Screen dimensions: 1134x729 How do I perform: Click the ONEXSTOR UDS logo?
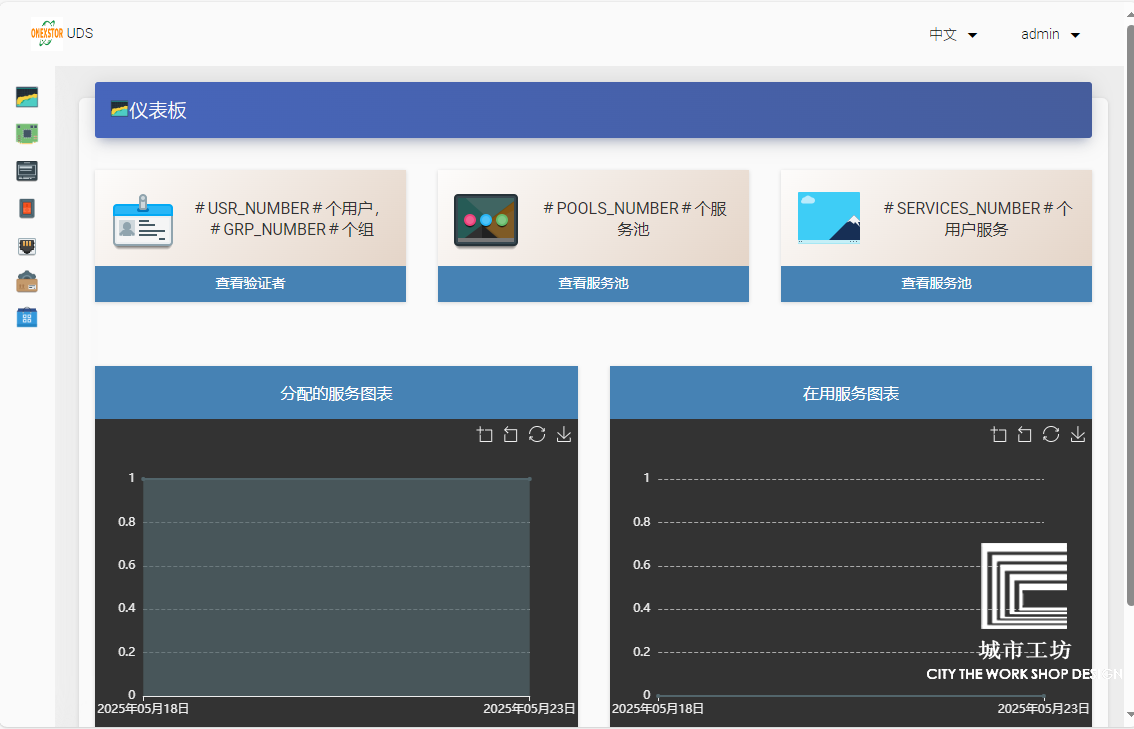pos(62,34)
